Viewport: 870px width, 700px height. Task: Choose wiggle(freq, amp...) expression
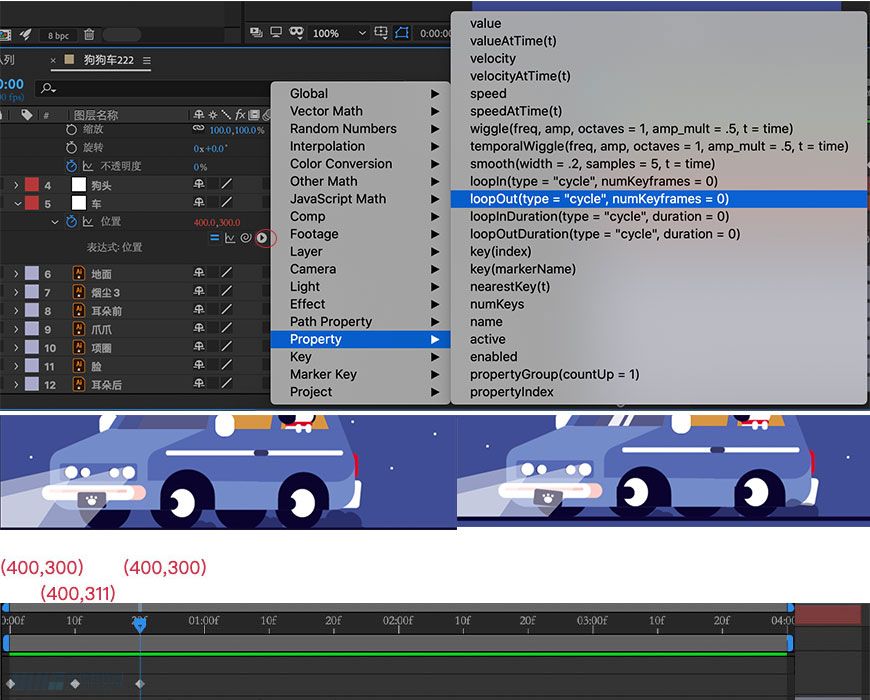tap(659, 129)
